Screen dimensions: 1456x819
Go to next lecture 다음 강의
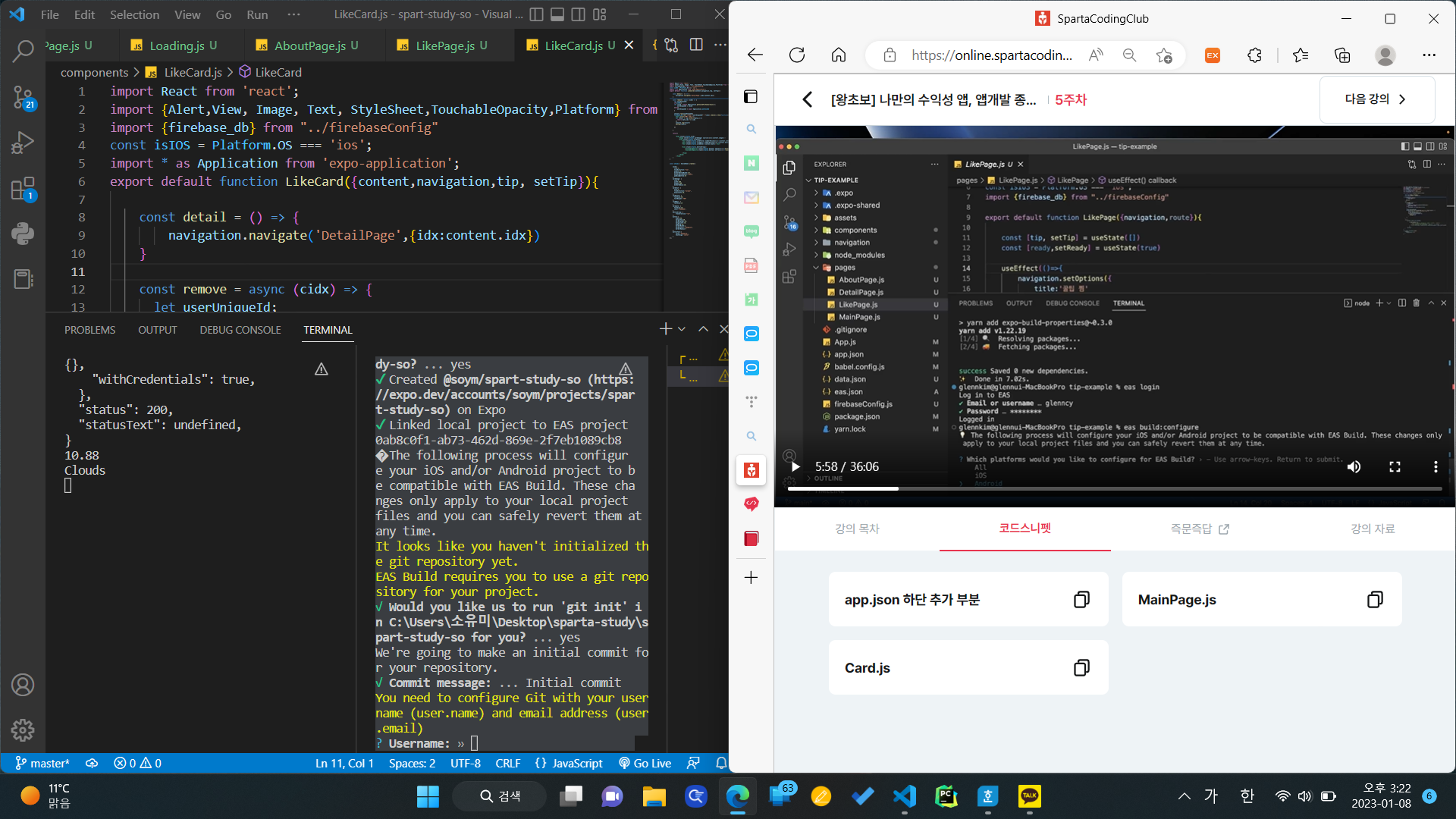pyautogui.click(x=1376, y=99)
